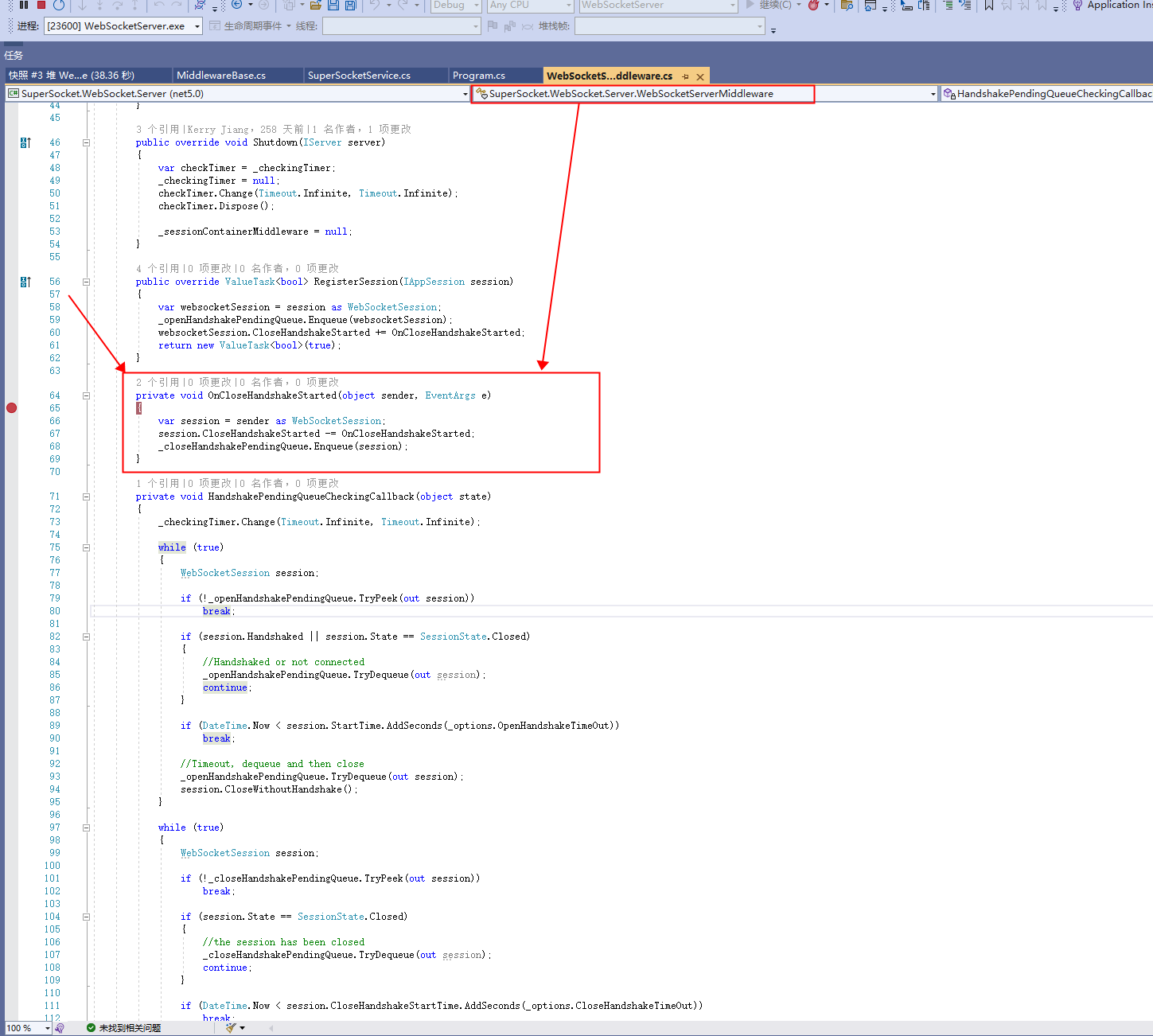Open the Find in Files icon
Screen dimensions: 1153x1036
click(x=847, y=5)
